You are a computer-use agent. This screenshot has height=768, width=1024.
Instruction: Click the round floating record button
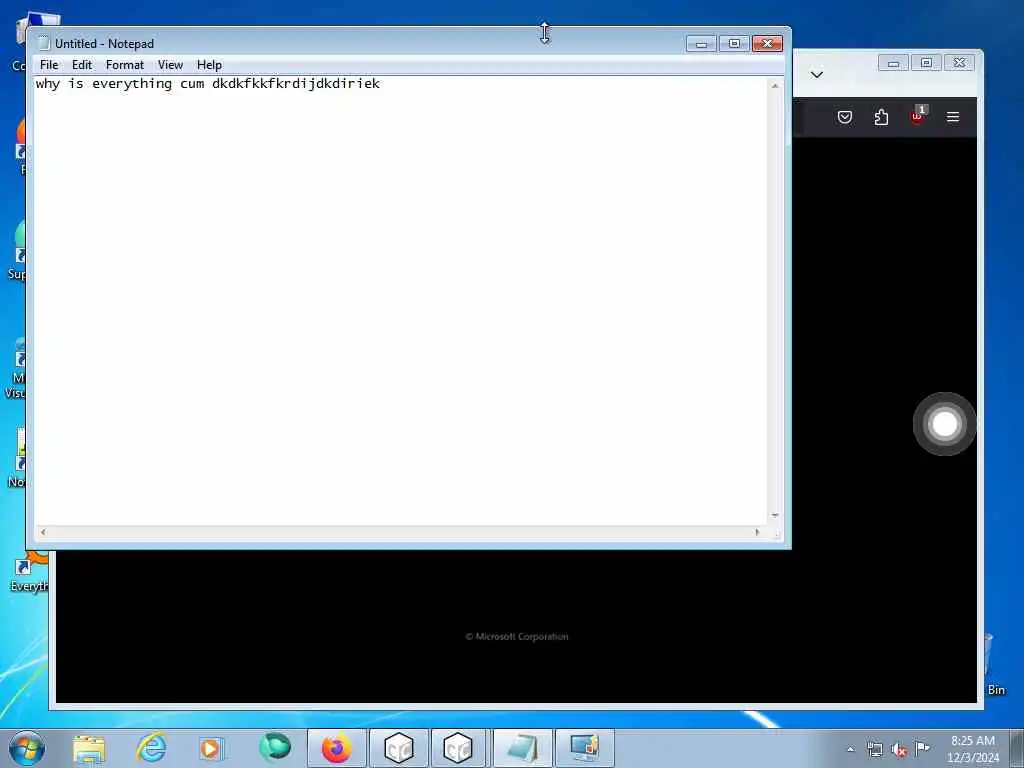(x=944, y=424)
